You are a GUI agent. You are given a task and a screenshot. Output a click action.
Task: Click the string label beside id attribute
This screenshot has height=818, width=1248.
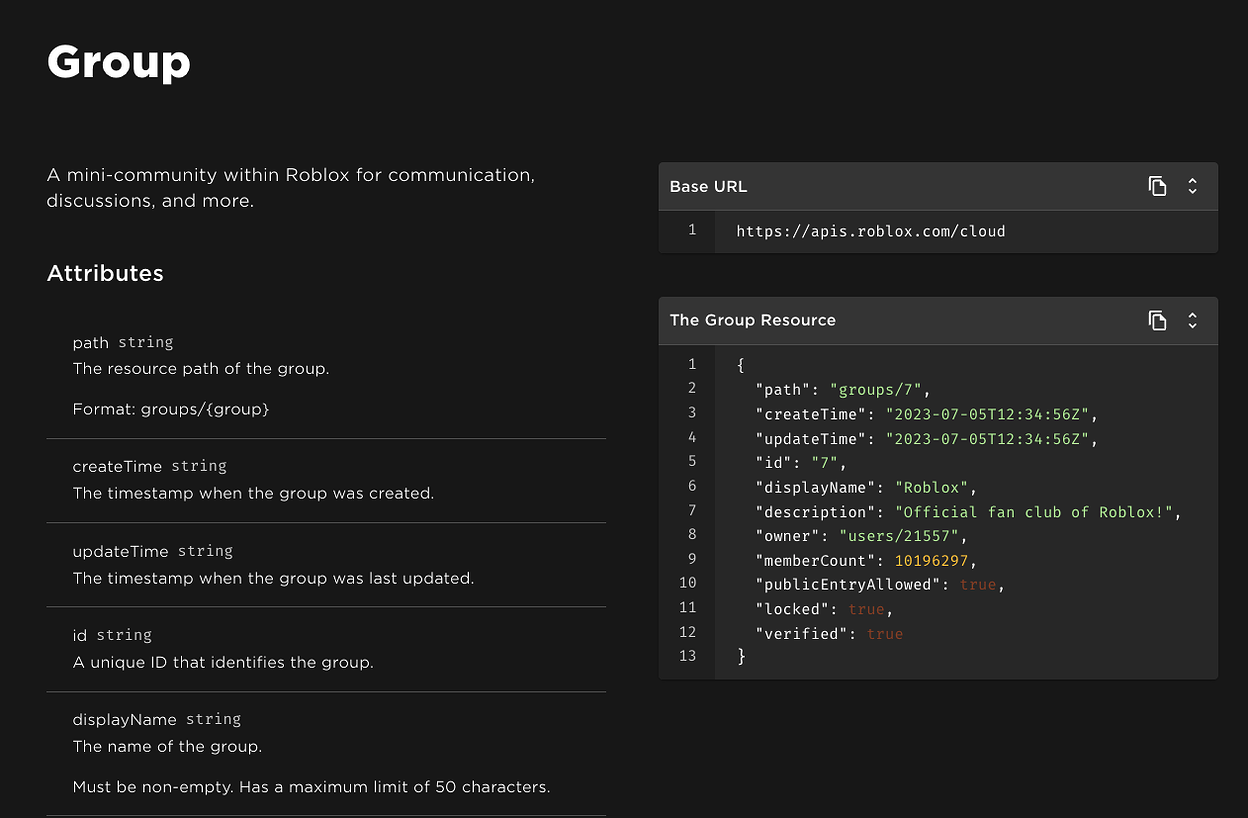point(124,634)
